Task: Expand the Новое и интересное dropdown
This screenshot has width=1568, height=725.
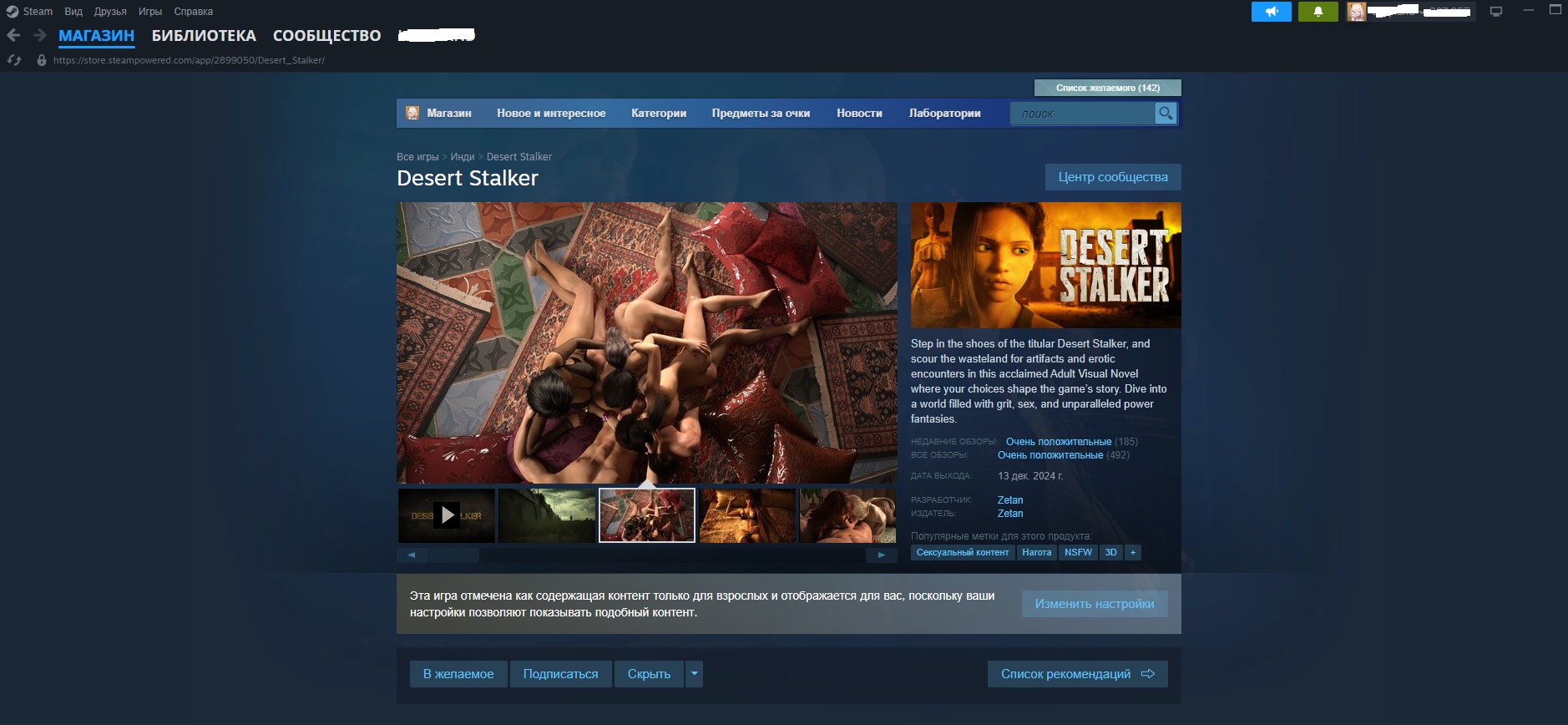Action: pos(551,113)
